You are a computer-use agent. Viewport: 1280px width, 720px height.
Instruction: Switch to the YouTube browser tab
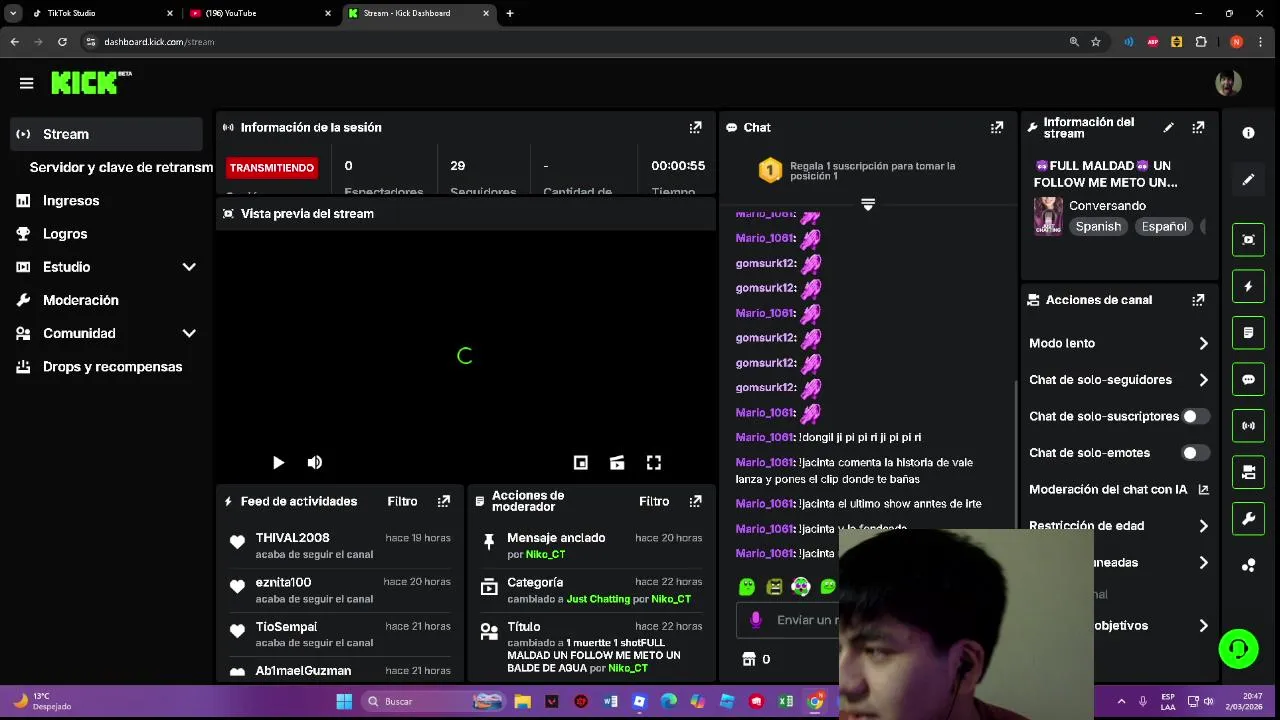260,13
